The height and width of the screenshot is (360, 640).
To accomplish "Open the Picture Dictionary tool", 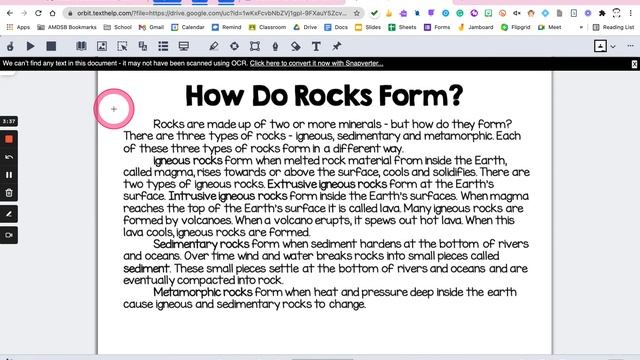I will click(102, 46).
